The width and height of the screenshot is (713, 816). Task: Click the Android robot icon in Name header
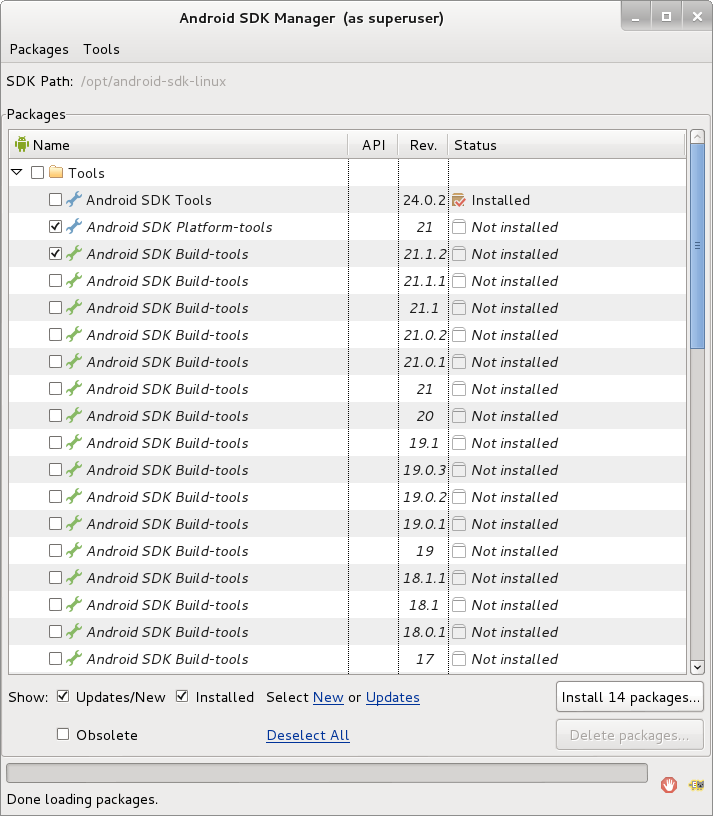tap(22, 144)
